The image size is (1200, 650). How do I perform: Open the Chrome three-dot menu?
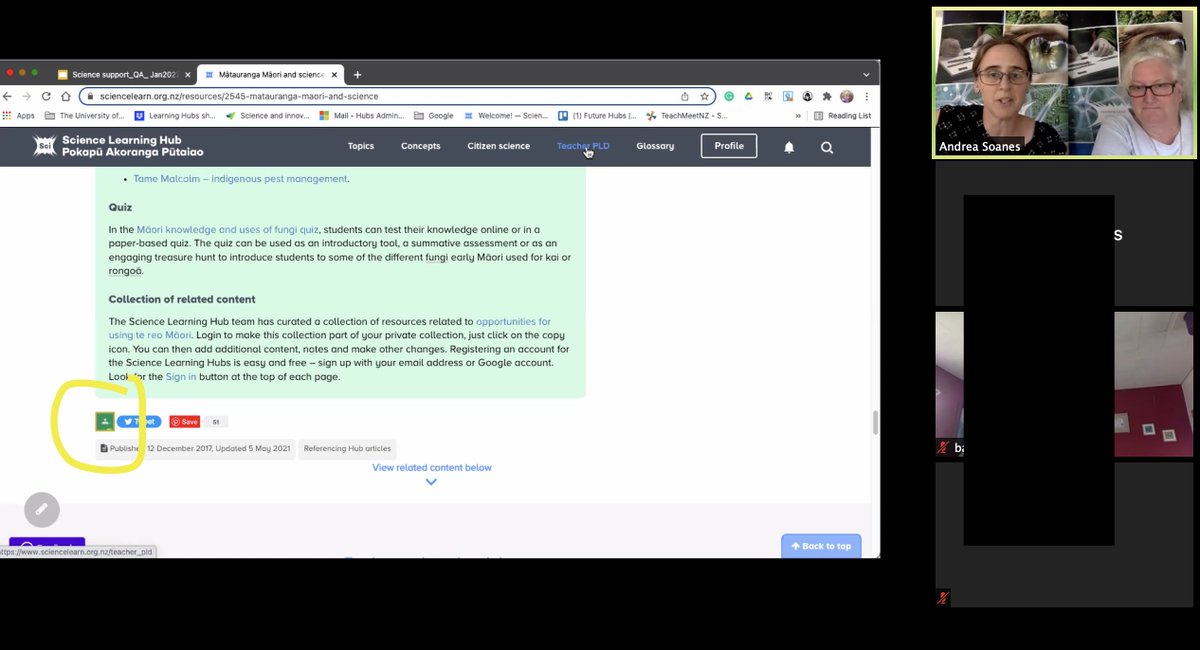(x=866, y=96)
